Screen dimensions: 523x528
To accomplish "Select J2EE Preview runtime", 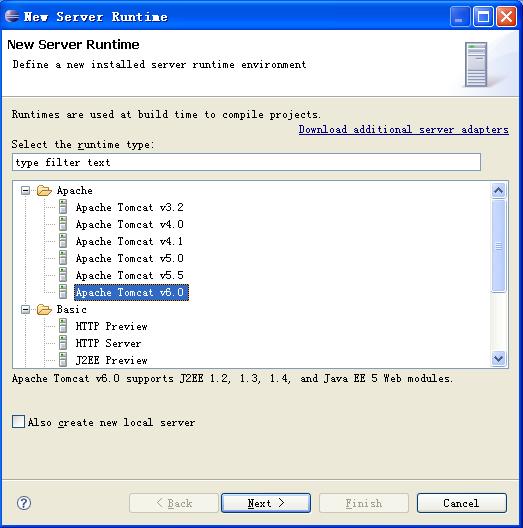I will (111, 360).
